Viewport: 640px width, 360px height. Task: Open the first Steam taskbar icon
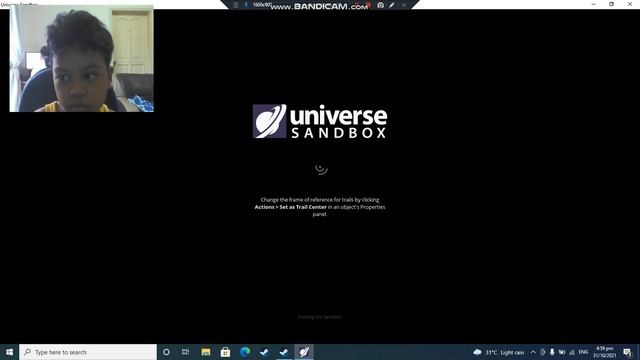pos(264,352)
